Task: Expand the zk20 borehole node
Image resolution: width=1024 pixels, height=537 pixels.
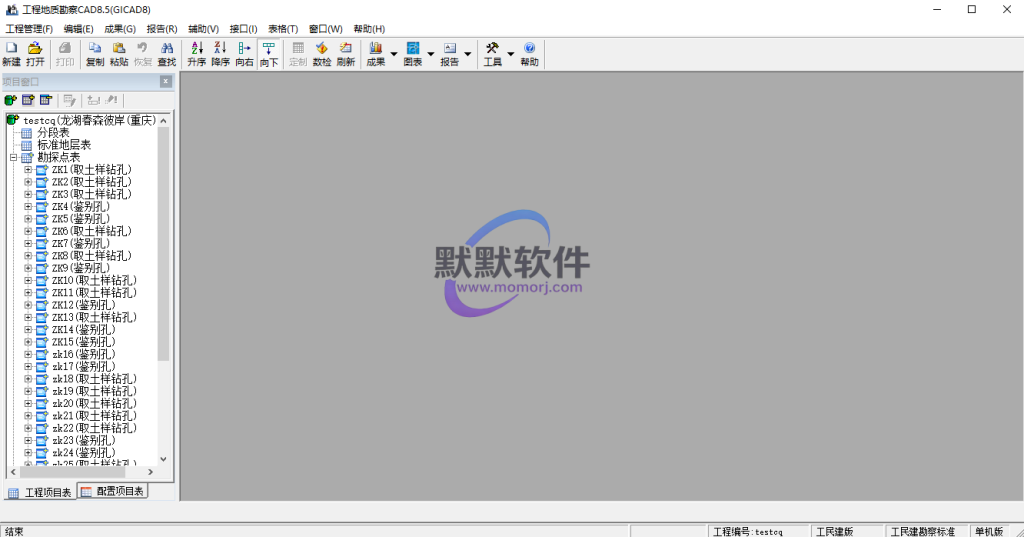Action: [28, 404]
